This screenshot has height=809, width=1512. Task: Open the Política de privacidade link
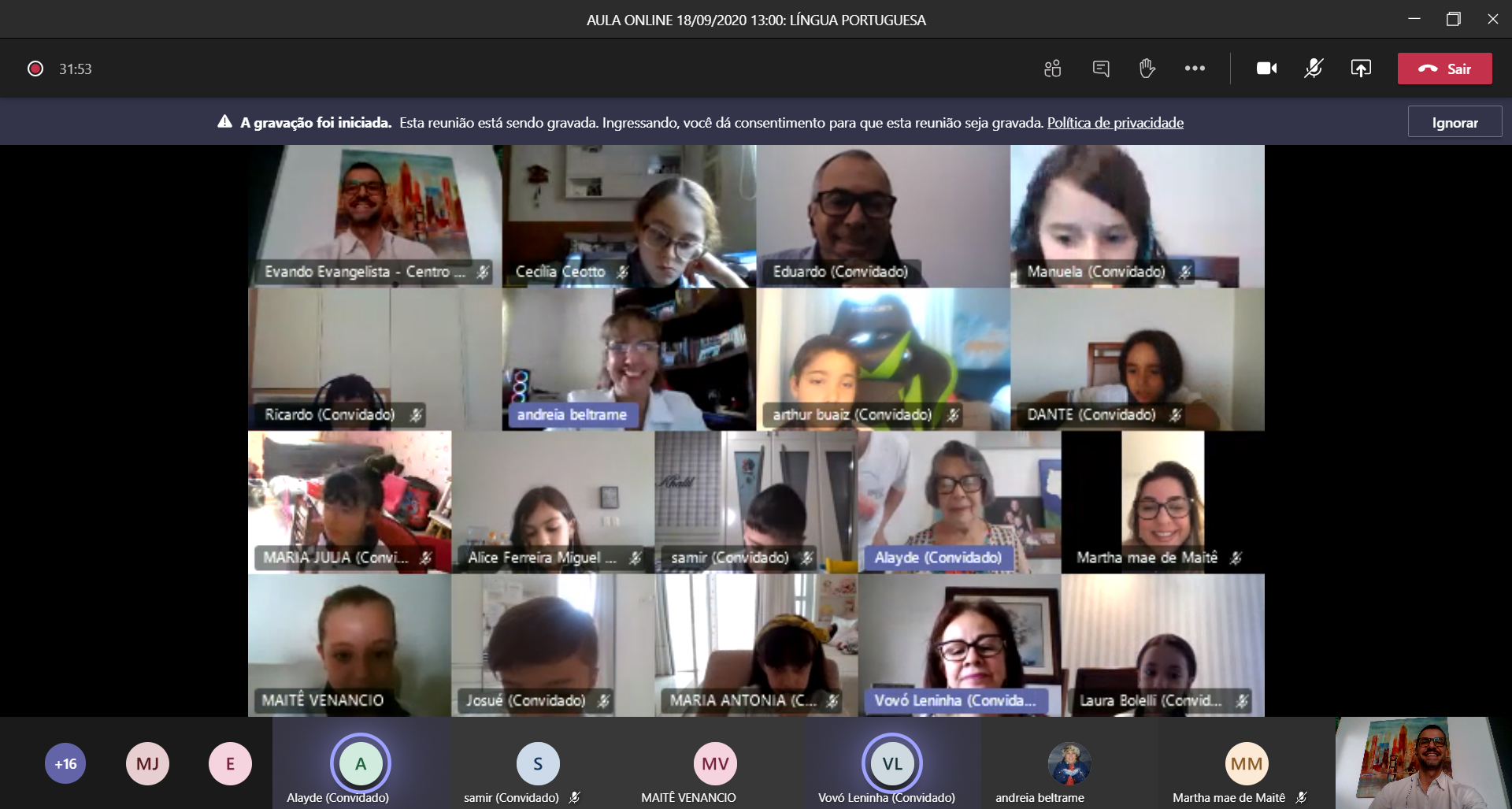[x=1115, y=122]
